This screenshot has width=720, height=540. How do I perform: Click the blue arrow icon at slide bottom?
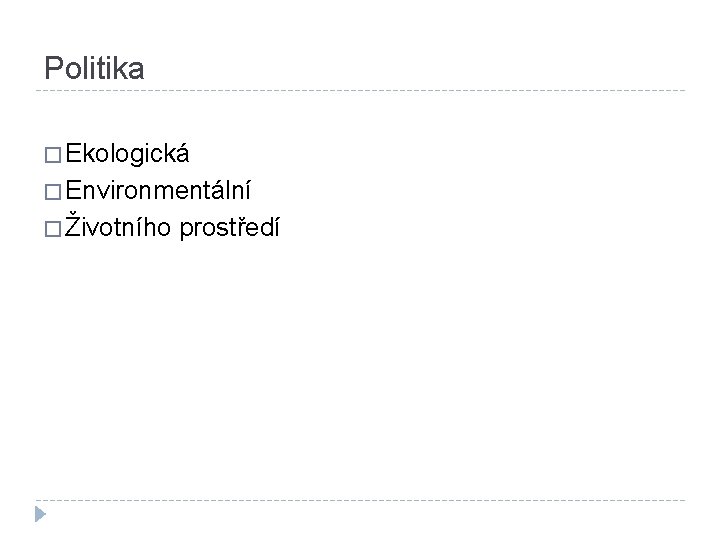pyautogui.click(x=39, y=515)
